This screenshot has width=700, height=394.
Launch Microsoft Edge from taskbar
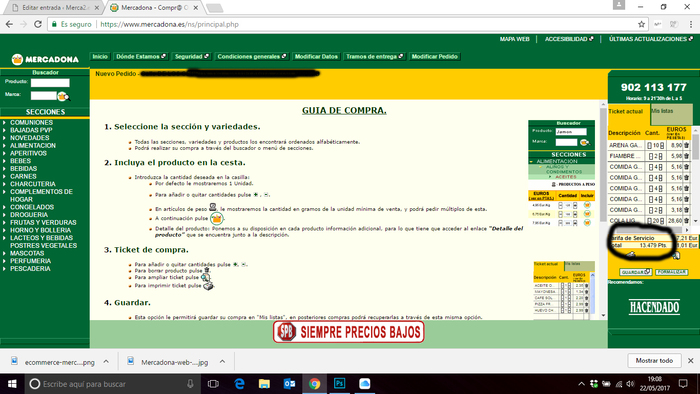point(239,384)
